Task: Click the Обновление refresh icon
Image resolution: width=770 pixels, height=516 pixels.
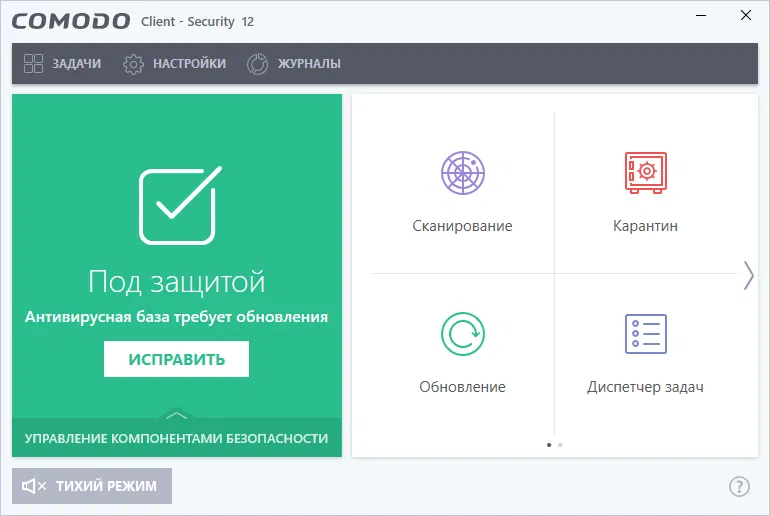Action: (x=463, y=334)
